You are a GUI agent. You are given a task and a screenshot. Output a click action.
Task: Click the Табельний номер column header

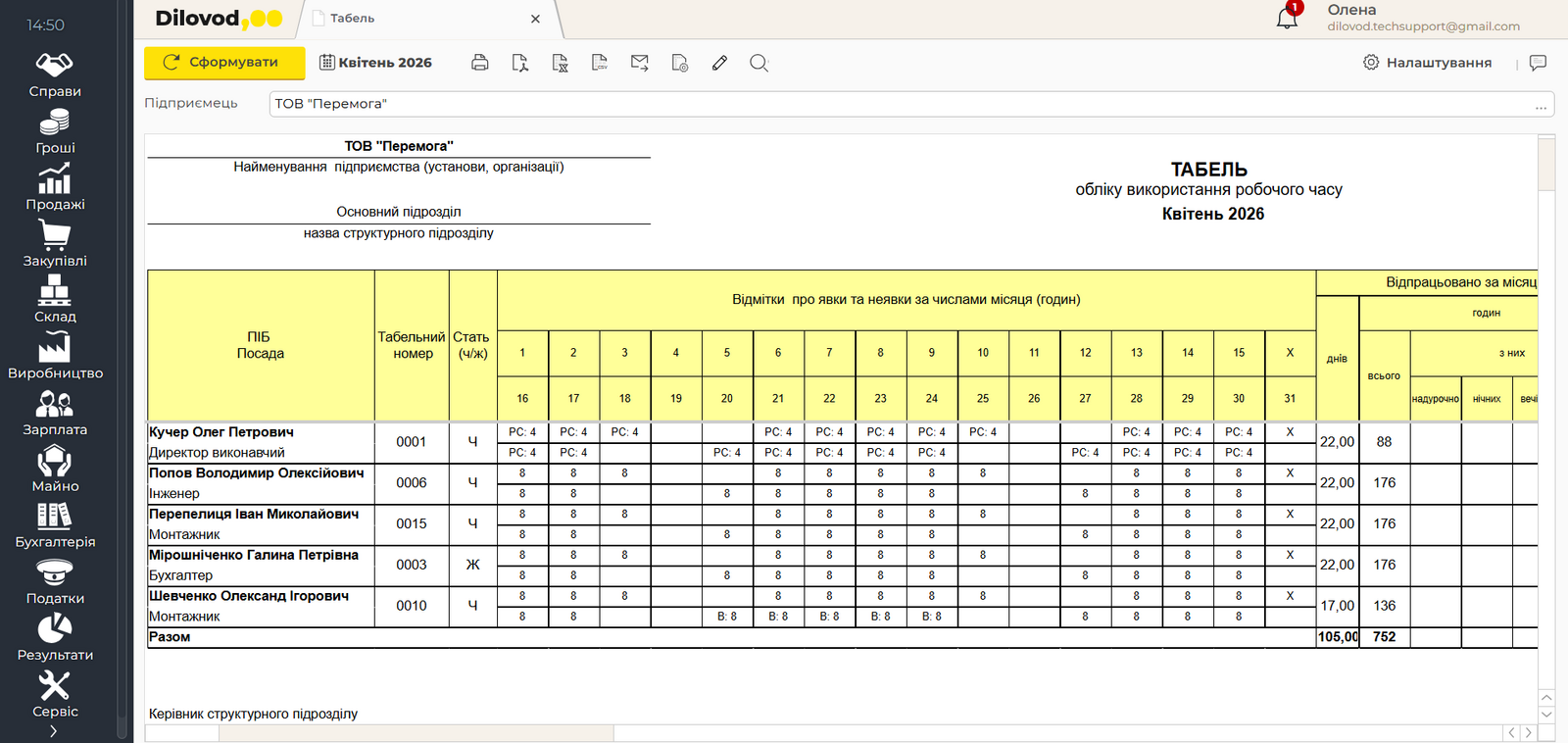click(412, 345)
